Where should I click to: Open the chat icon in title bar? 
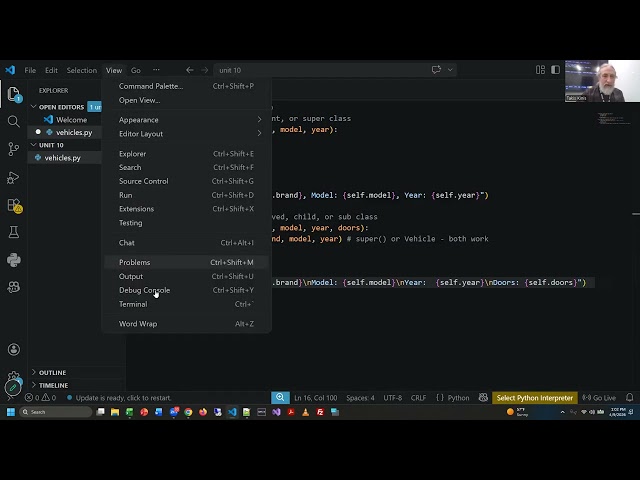point(436,70)
